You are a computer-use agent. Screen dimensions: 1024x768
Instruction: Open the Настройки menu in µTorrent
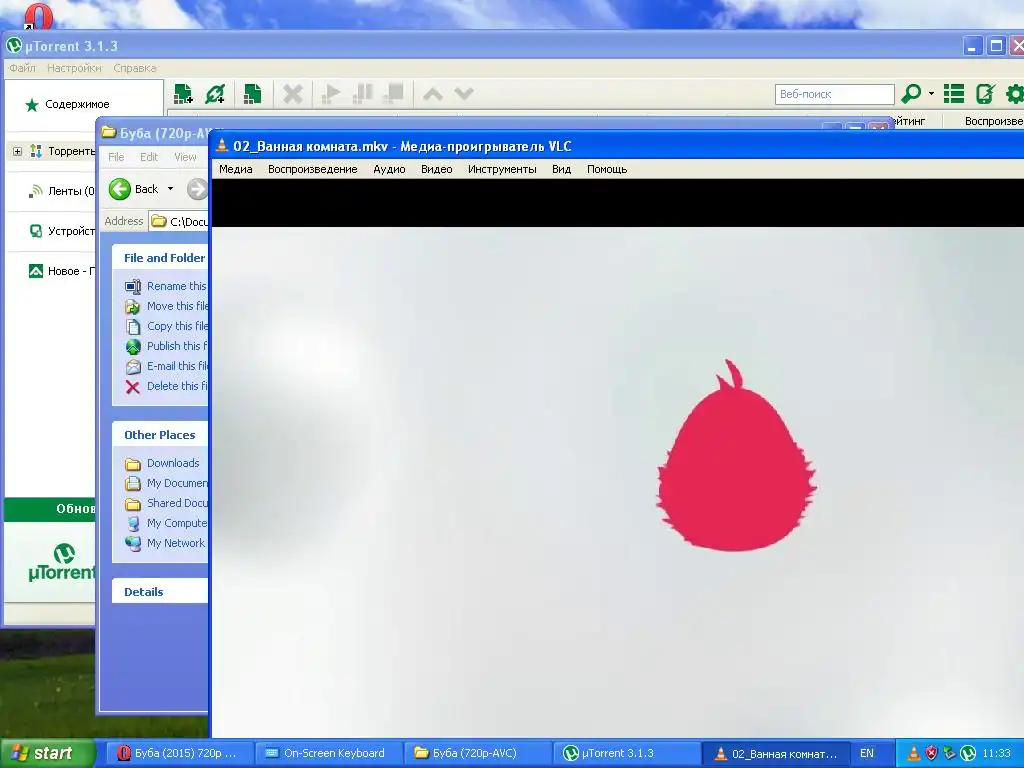74,68
